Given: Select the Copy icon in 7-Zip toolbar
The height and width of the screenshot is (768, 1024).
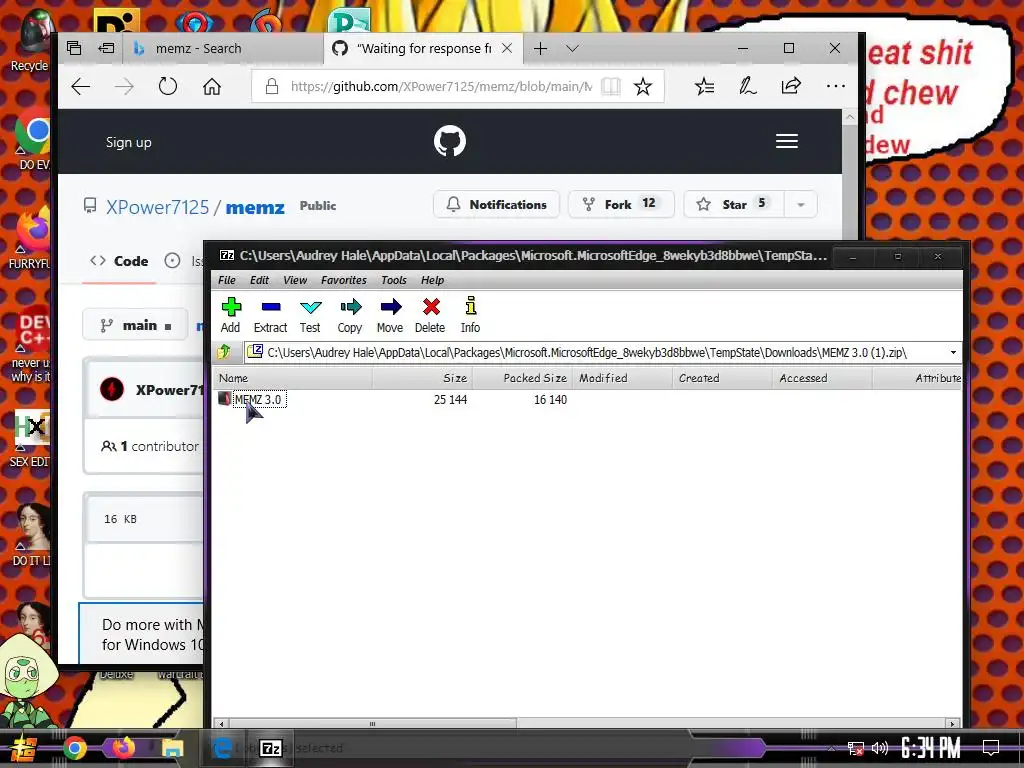Looking at the screenshot, I should [x=350, y=315].
